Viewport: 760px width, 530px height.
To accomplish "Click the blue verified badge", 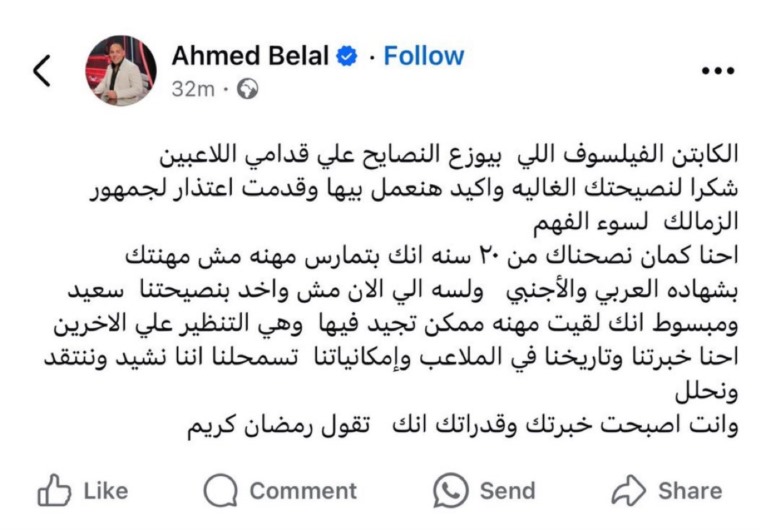I will 347,56.
